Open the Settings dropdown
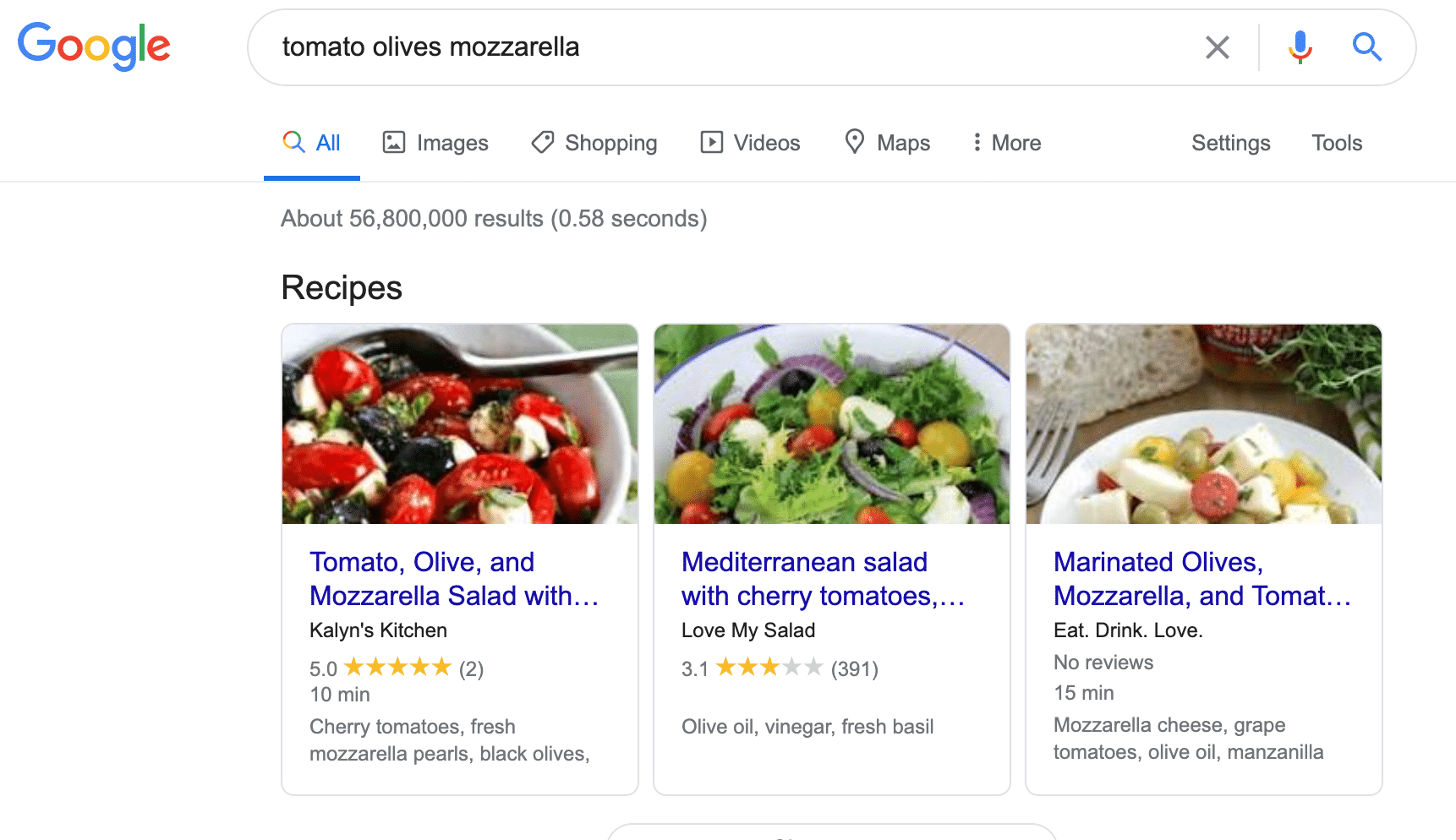This screenshot has width=1456, height=840. [x=1231, y=143]
